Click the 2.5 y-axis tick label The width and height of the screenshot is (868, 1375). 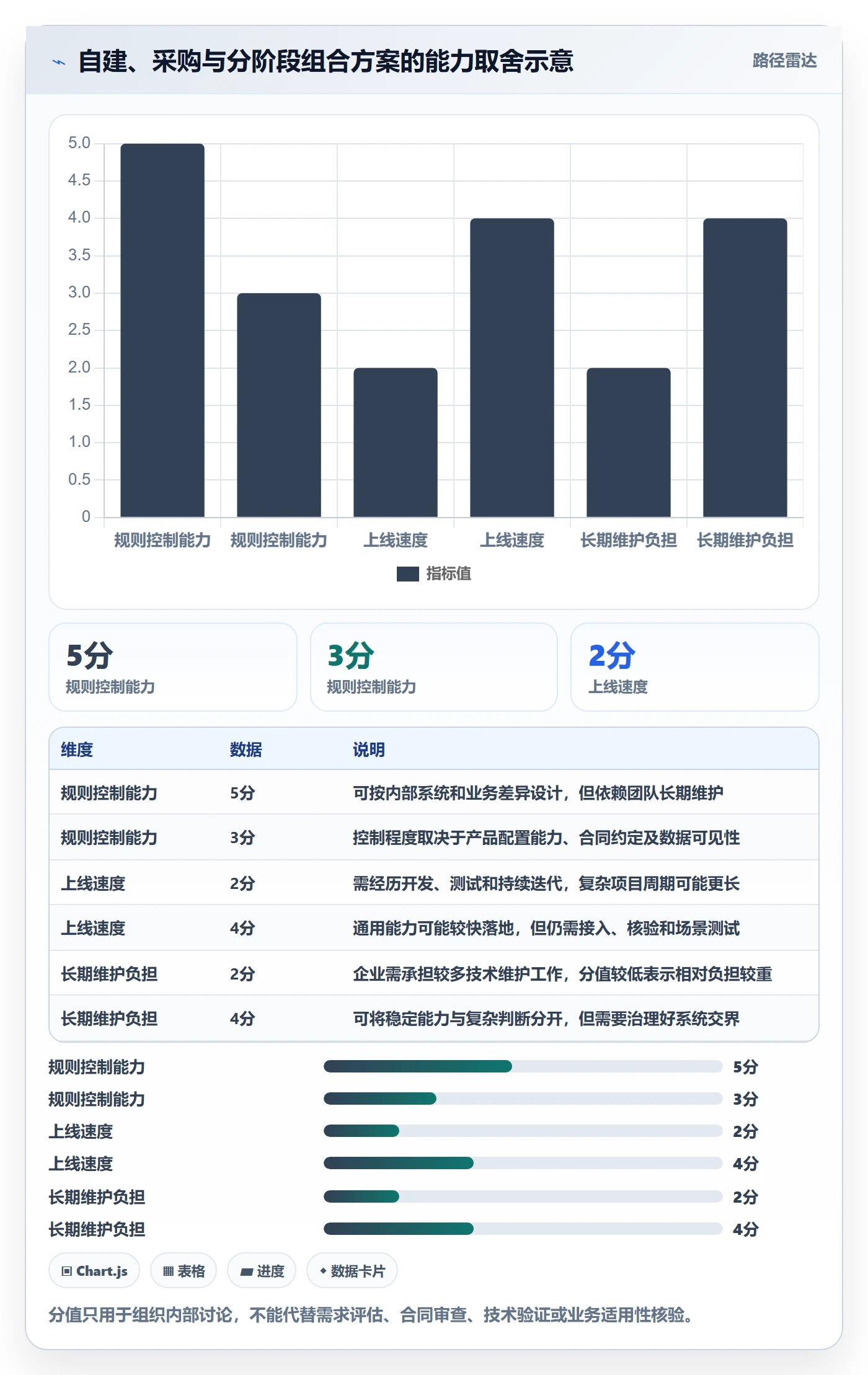click(79, 330)
